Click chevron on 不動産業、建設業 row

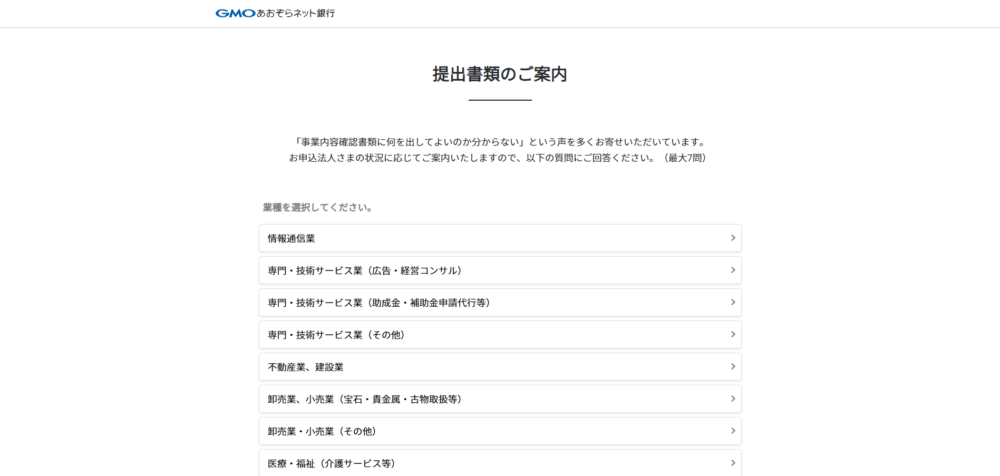tap(733, 367)
